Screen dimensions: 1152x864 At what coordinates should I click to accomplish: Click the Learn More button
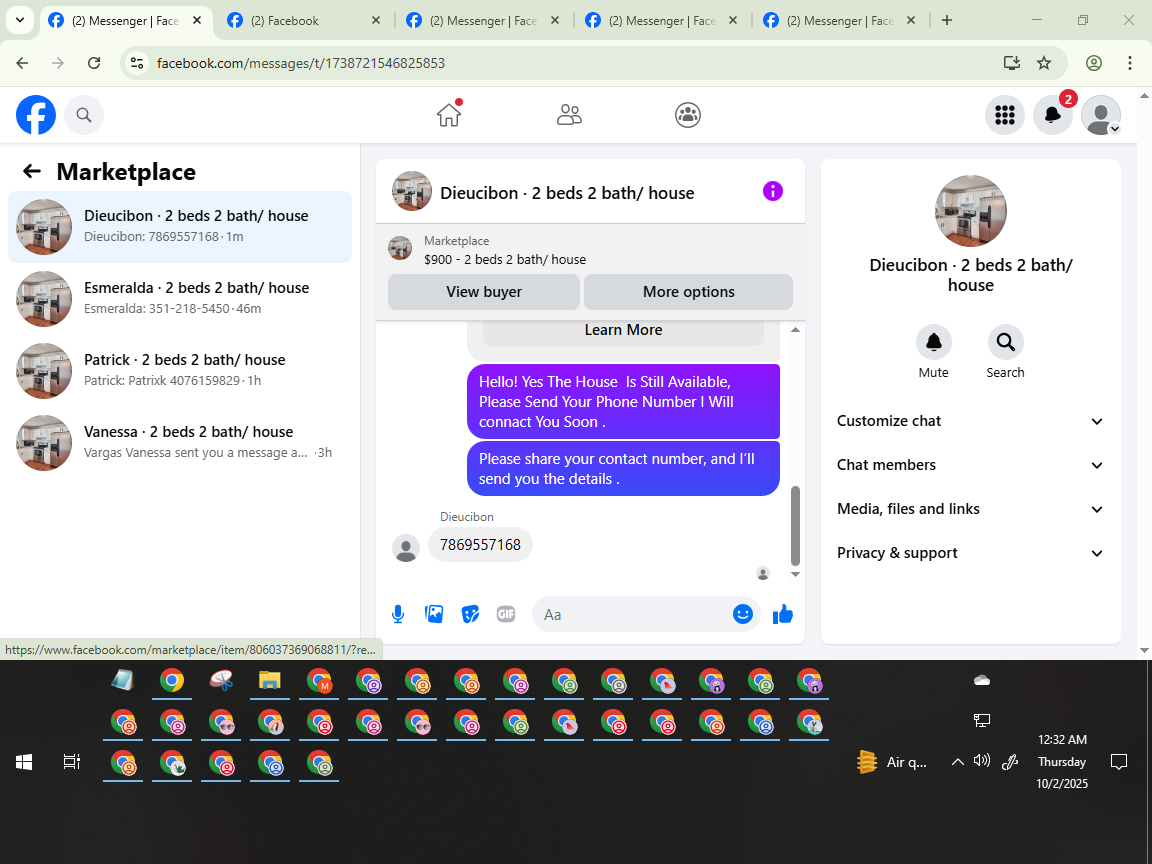pos(623,331)
